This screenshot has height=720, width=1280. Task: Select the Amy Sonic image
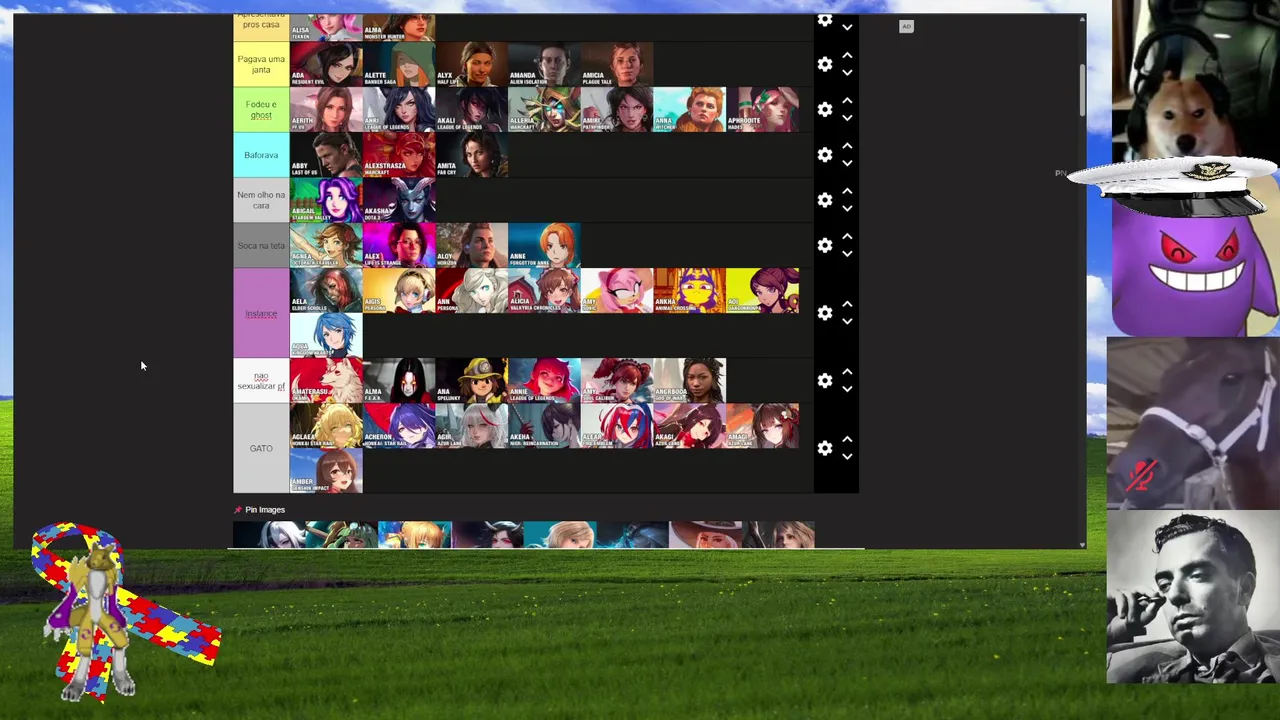pos(617,290)
